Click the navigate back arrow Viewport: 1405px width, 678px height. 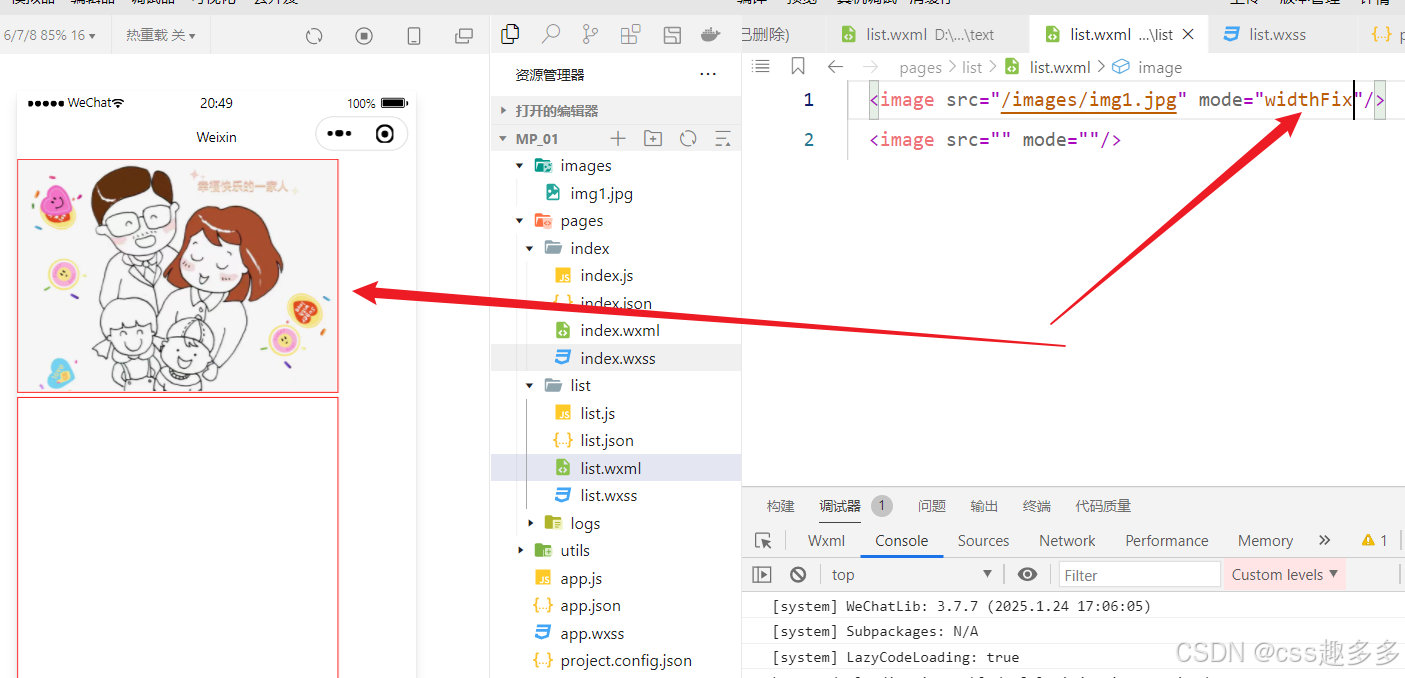click(835, 67)
